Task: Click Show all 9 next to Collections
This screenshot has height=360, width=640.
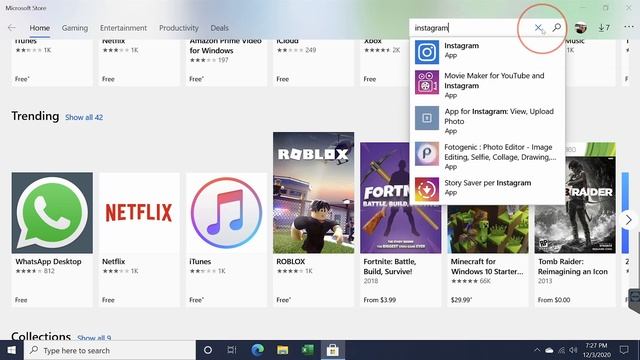Action: point(94,338)
